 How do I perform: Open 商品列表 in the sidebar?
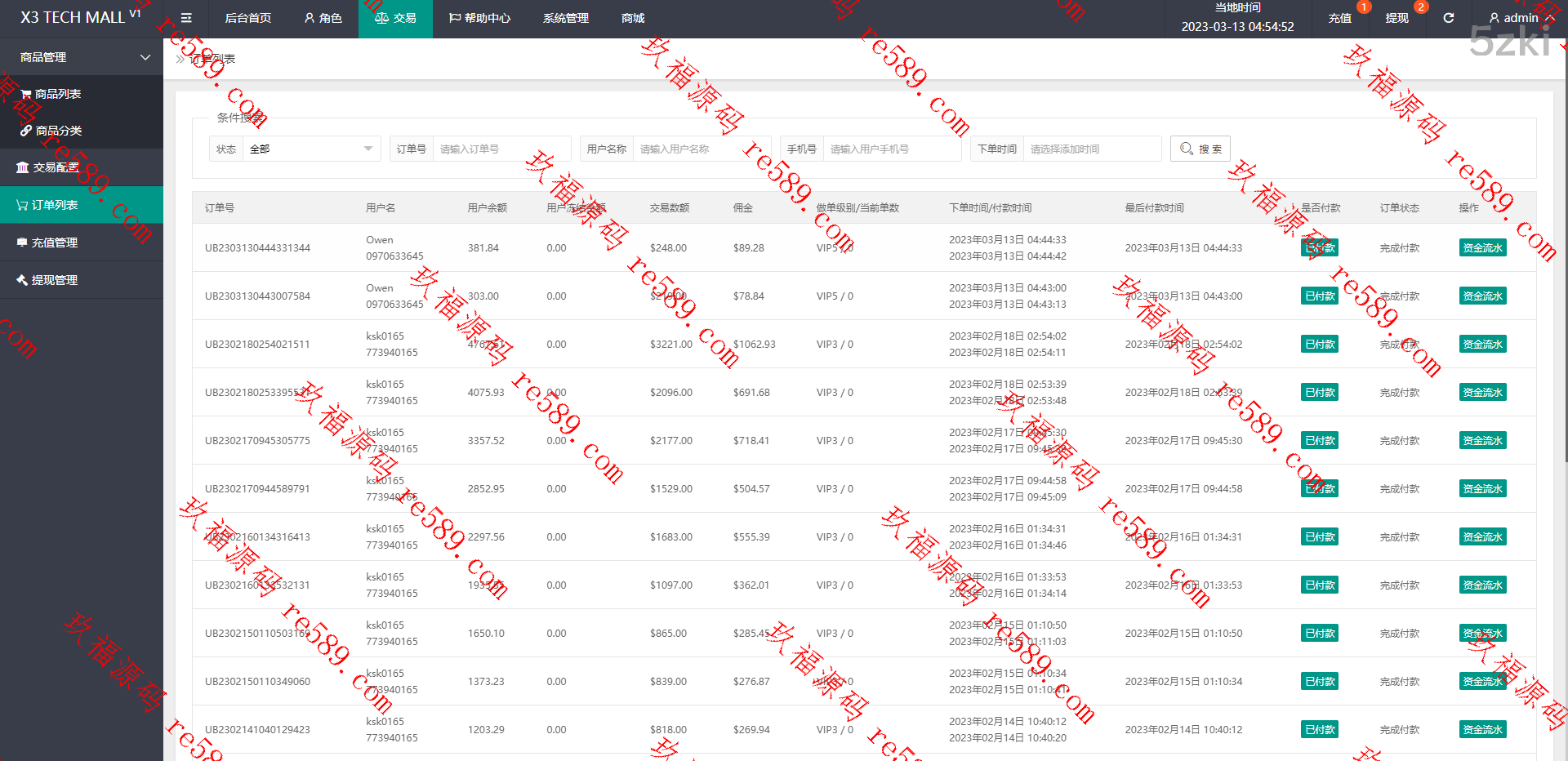[57, 94]
